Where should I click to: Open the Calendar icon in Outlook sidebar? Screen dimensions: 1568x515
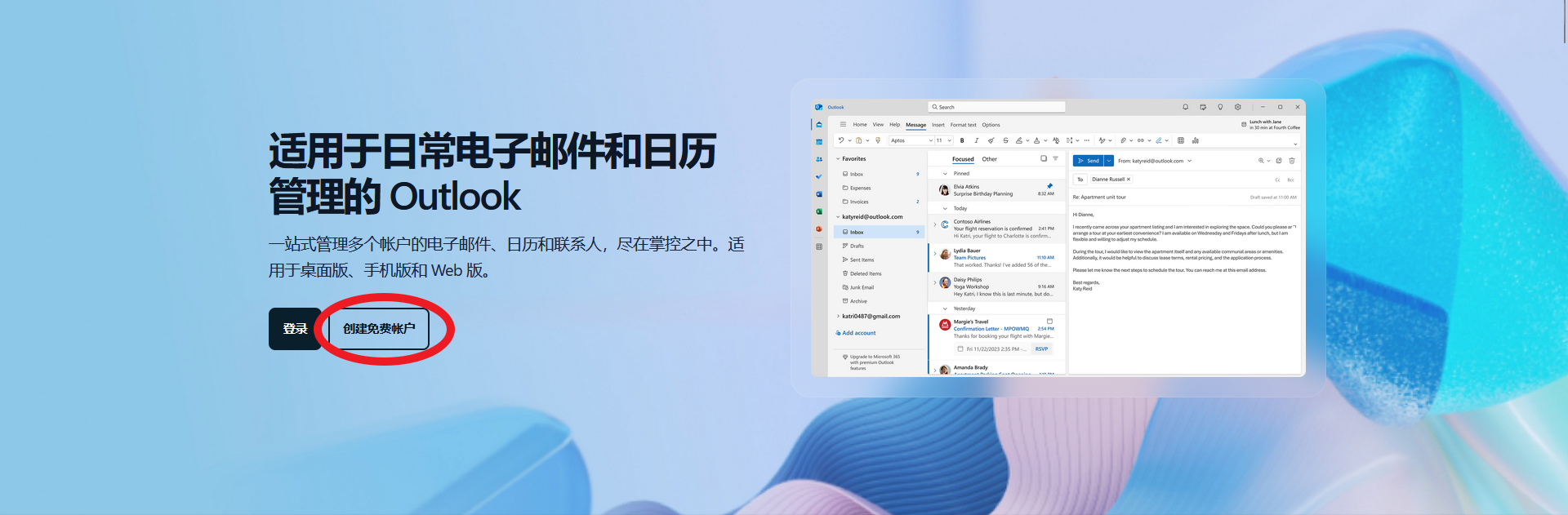(x=819, y=142)
